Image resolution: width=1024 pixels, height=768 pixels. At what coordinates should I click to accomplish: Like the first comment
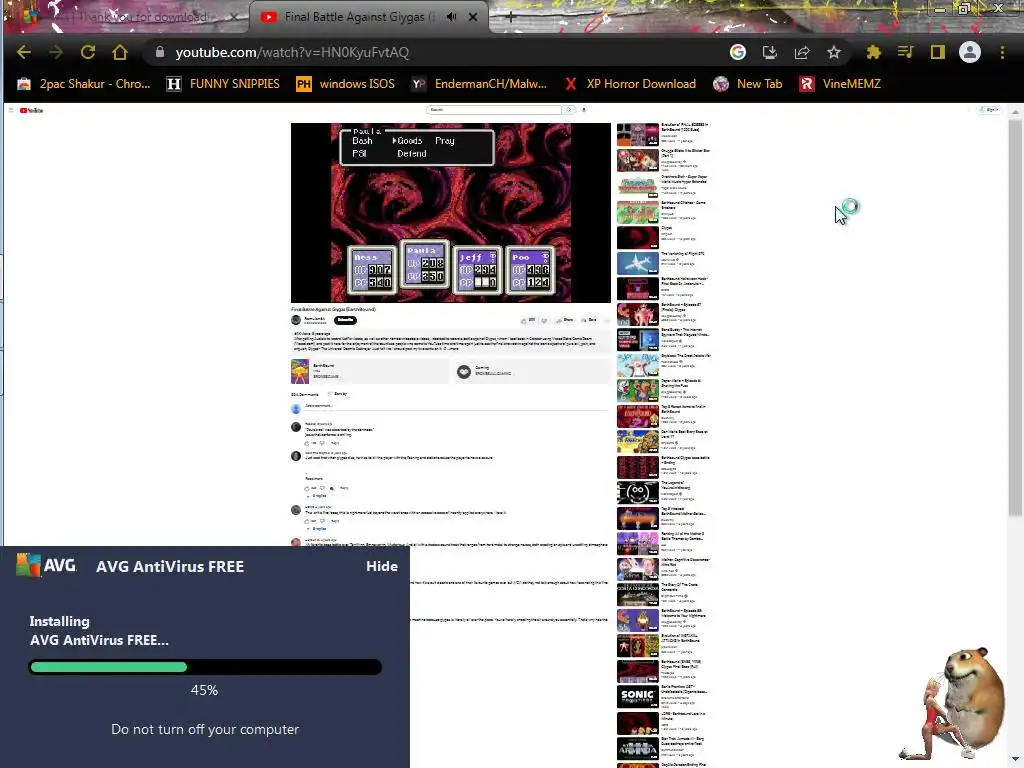coord(308,443)
